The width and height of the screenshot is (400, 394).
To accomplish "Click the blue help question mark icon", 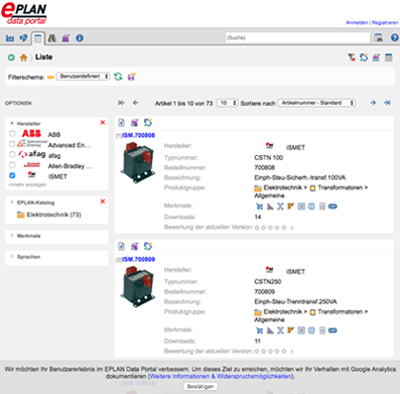I will coord(394,38).
